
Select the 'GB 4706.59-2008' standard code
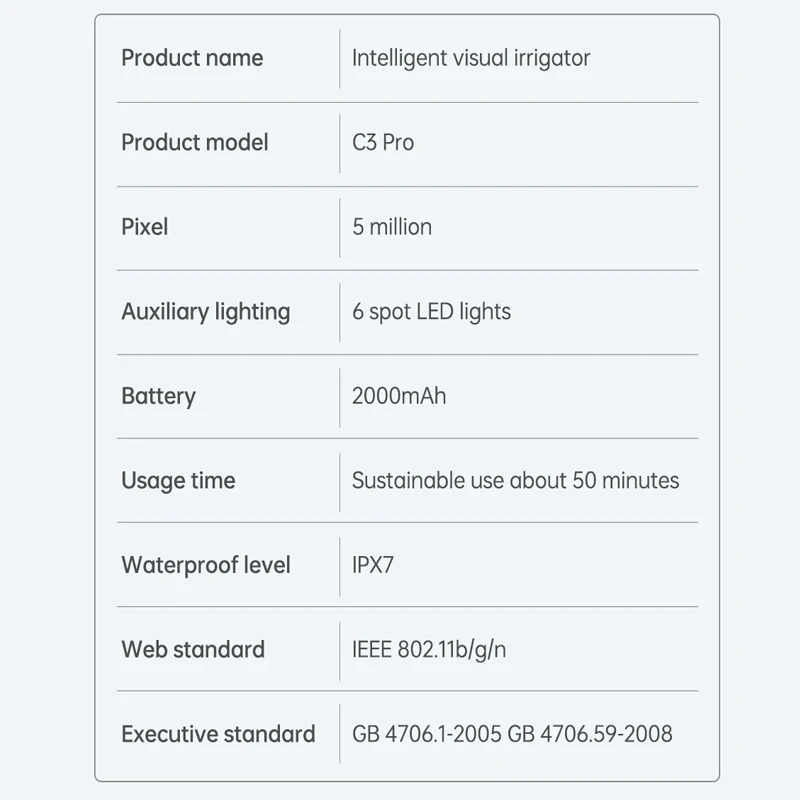[590, 734]
